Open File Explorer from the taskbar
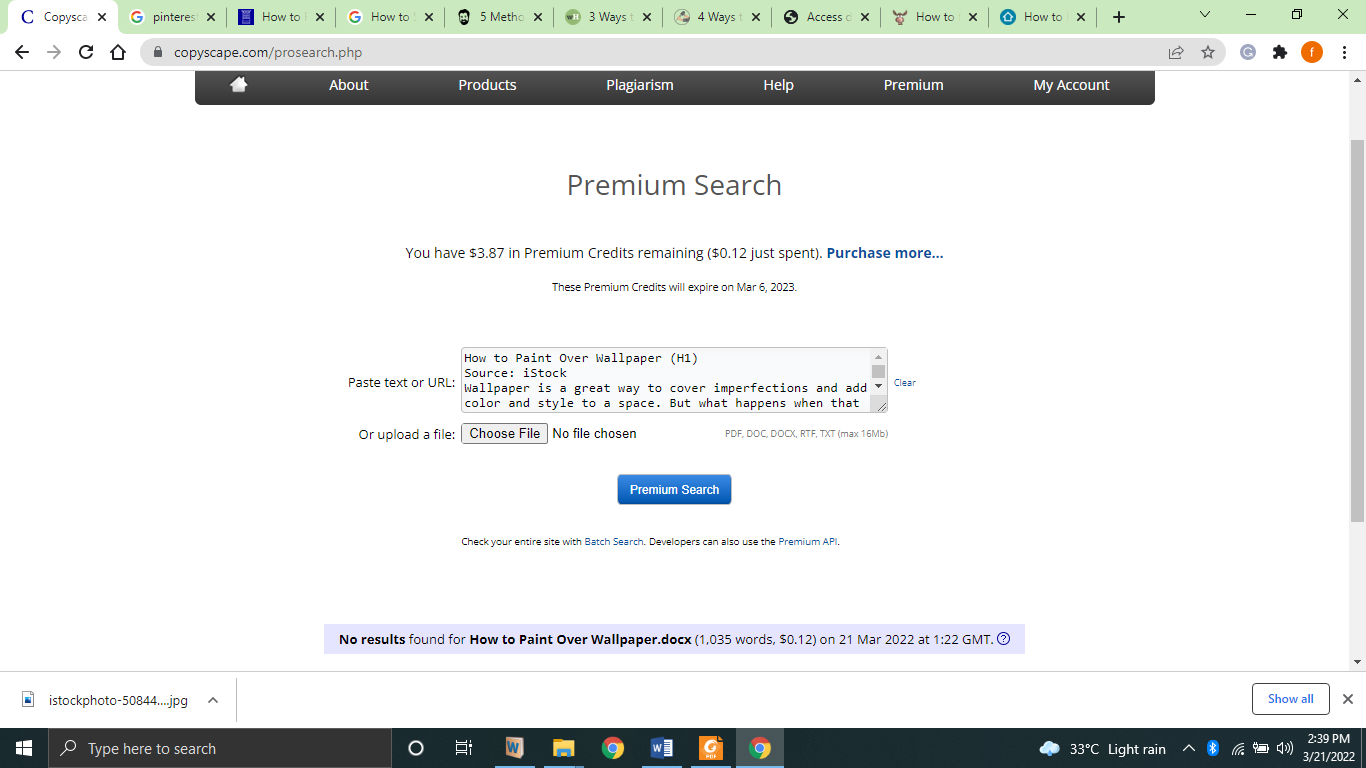1366x768 pixels. pyautogui.click(x=564, y=748)
